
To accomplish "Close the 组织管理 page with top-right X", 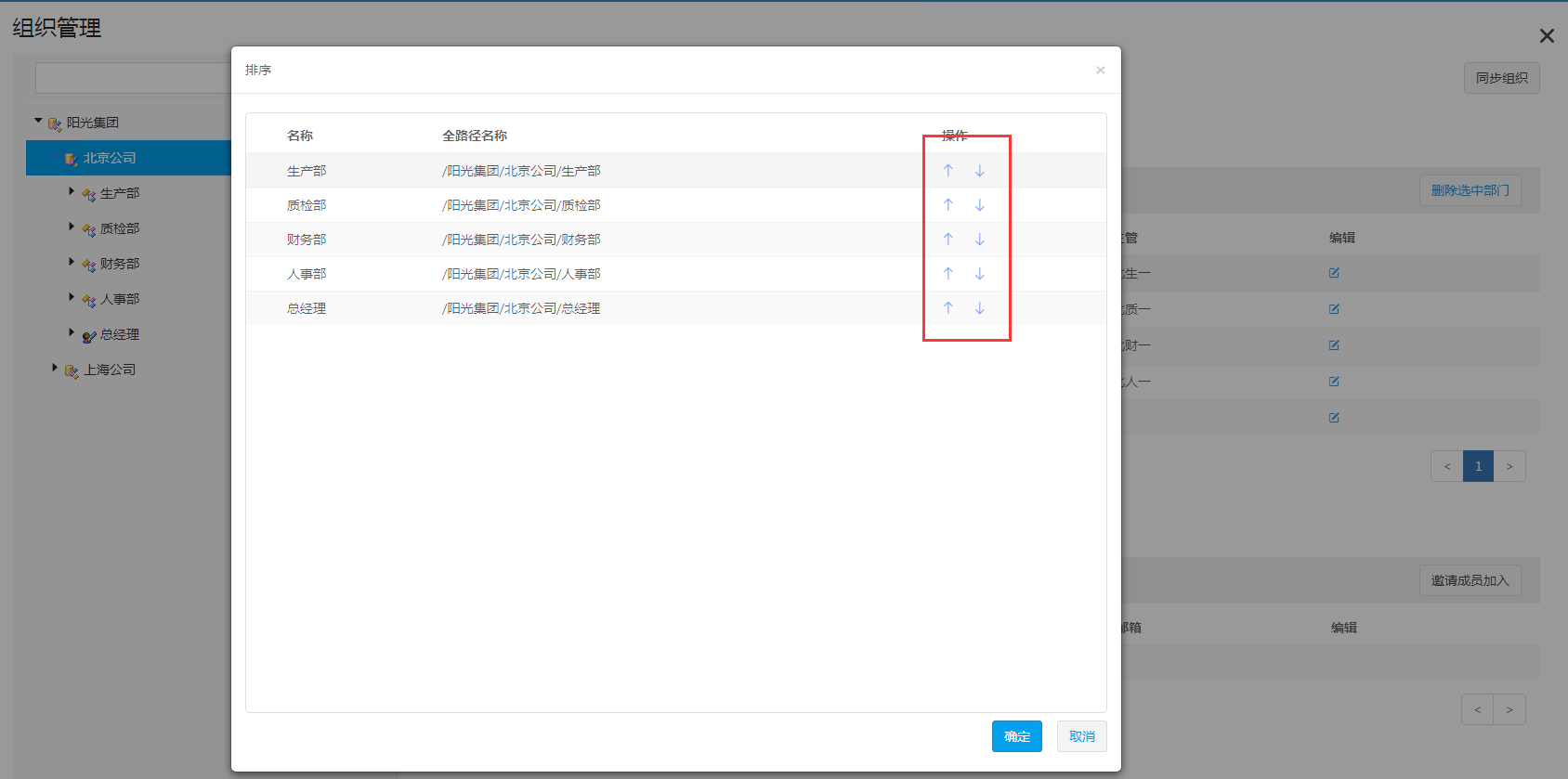I will pyautogui.click(x=1547, y=35).
